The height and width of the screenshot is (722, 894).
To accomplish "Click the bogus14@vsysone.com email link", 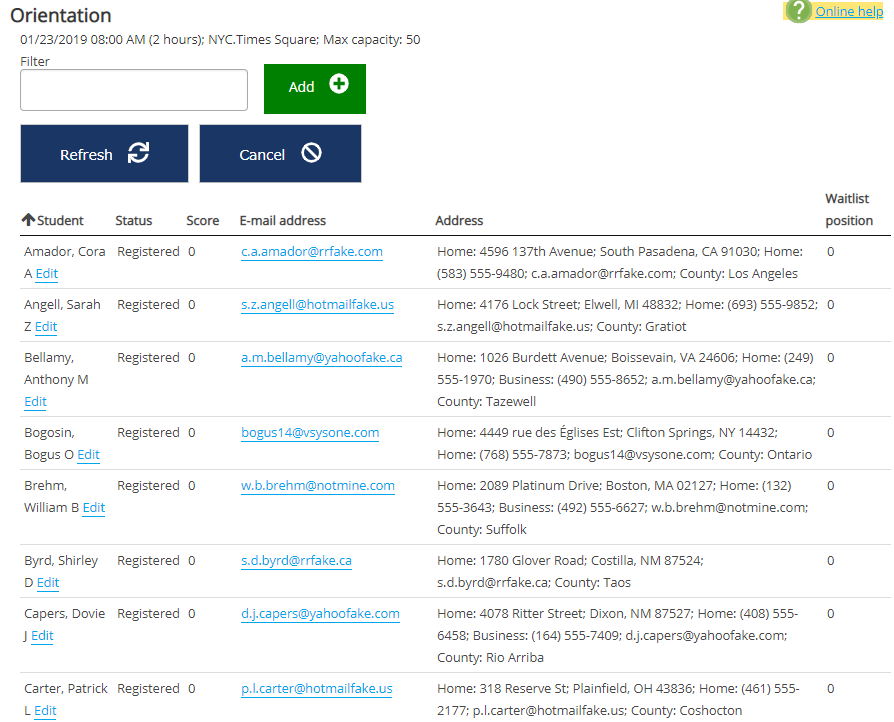I will tap(310, 433).
